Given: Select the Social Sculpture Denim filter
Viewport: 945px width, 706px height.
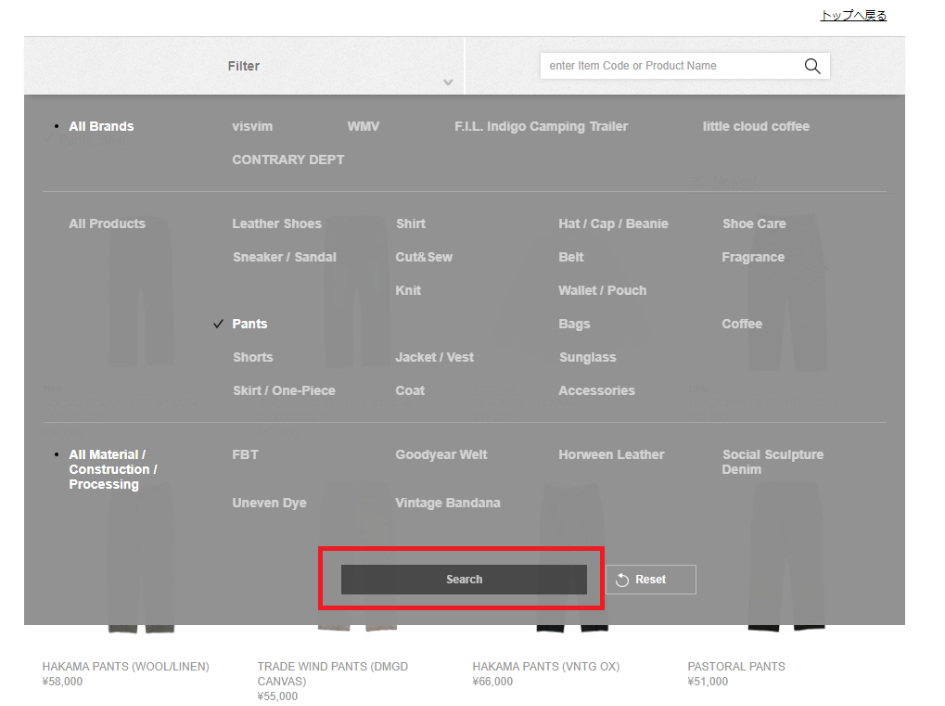Looking at the screenshot, I should click(773, 462).
